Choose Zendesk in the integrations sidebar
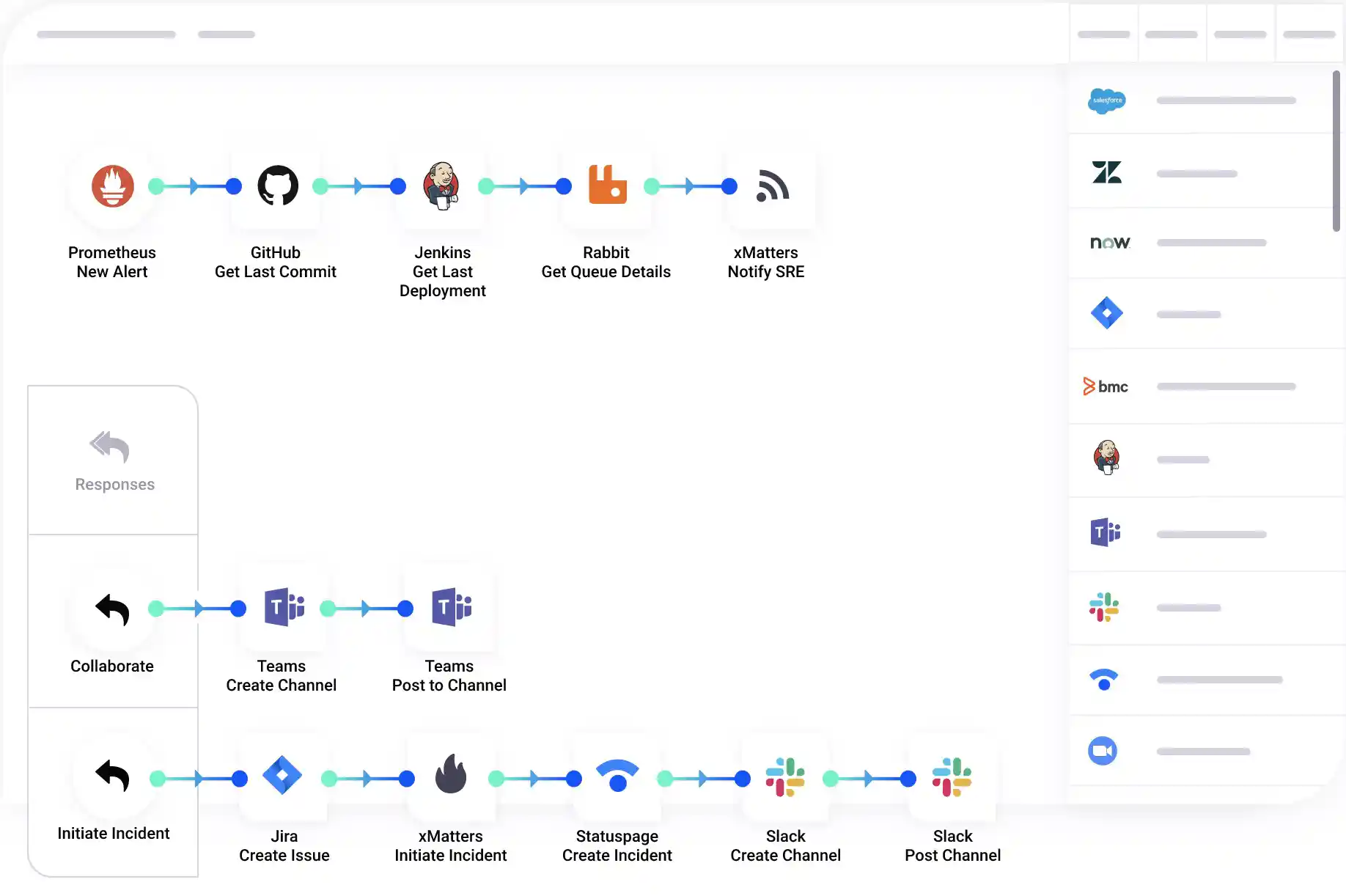 pyautogui.click(x=1107, y=172)
